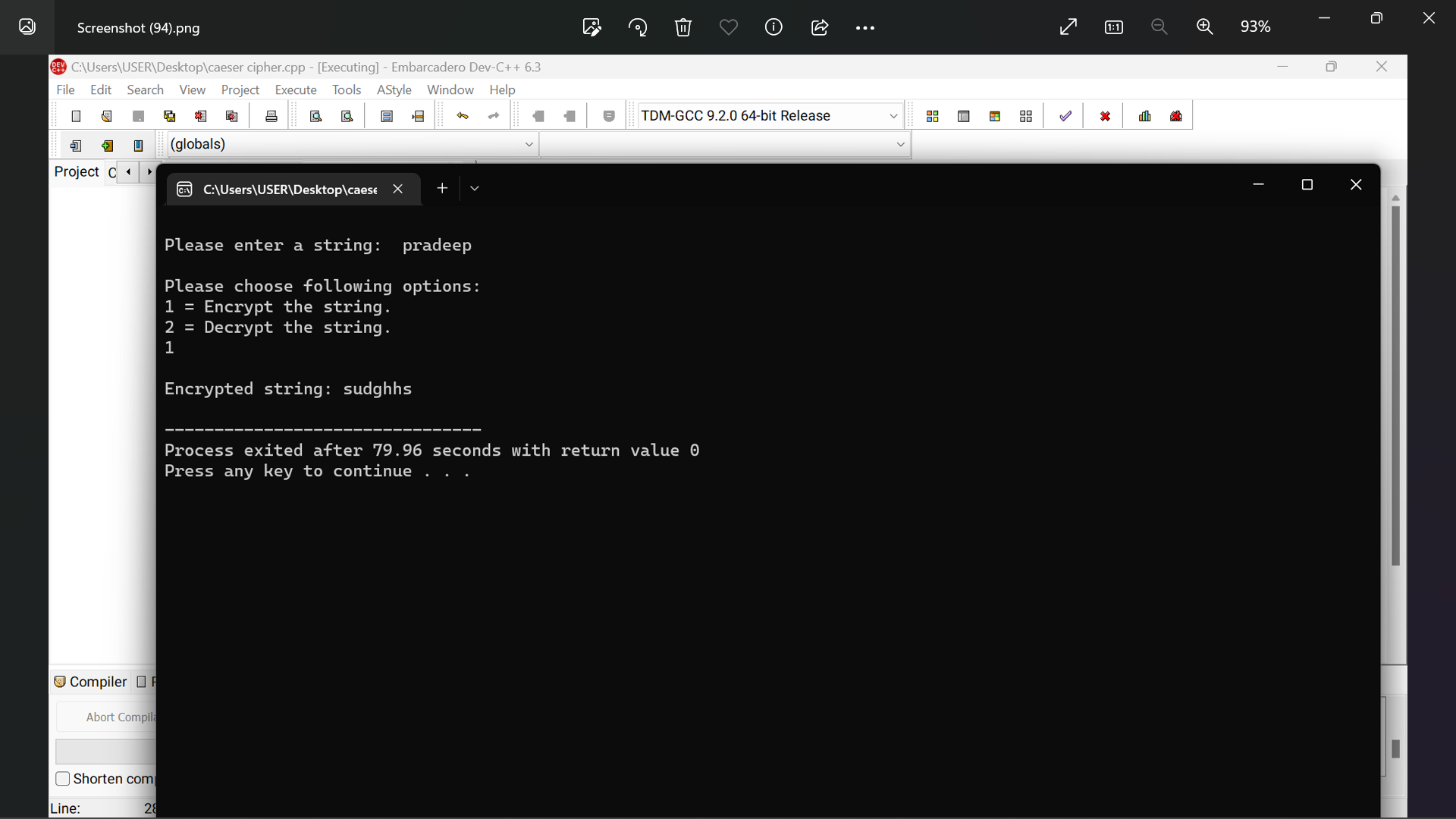Image resolution: width=1456 pixels, height=819 pixels.
Task: Zoom in on the image
Action: (x=1205, y=27)
